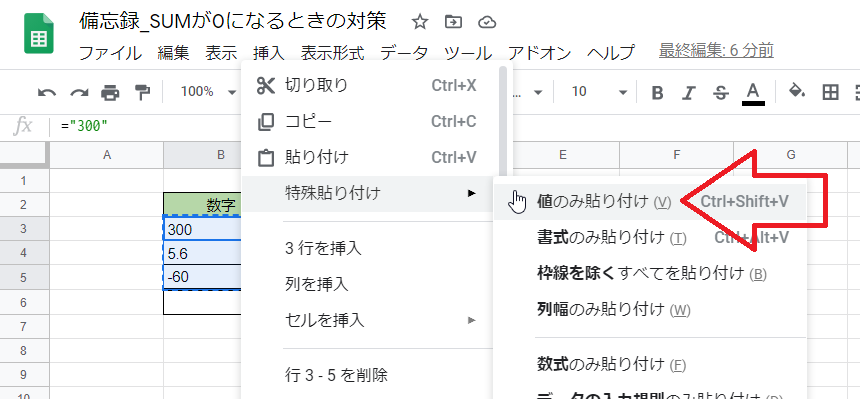Open the font size dropdown
This screenshot has height=399, width=860.
[x=599, y=92]
